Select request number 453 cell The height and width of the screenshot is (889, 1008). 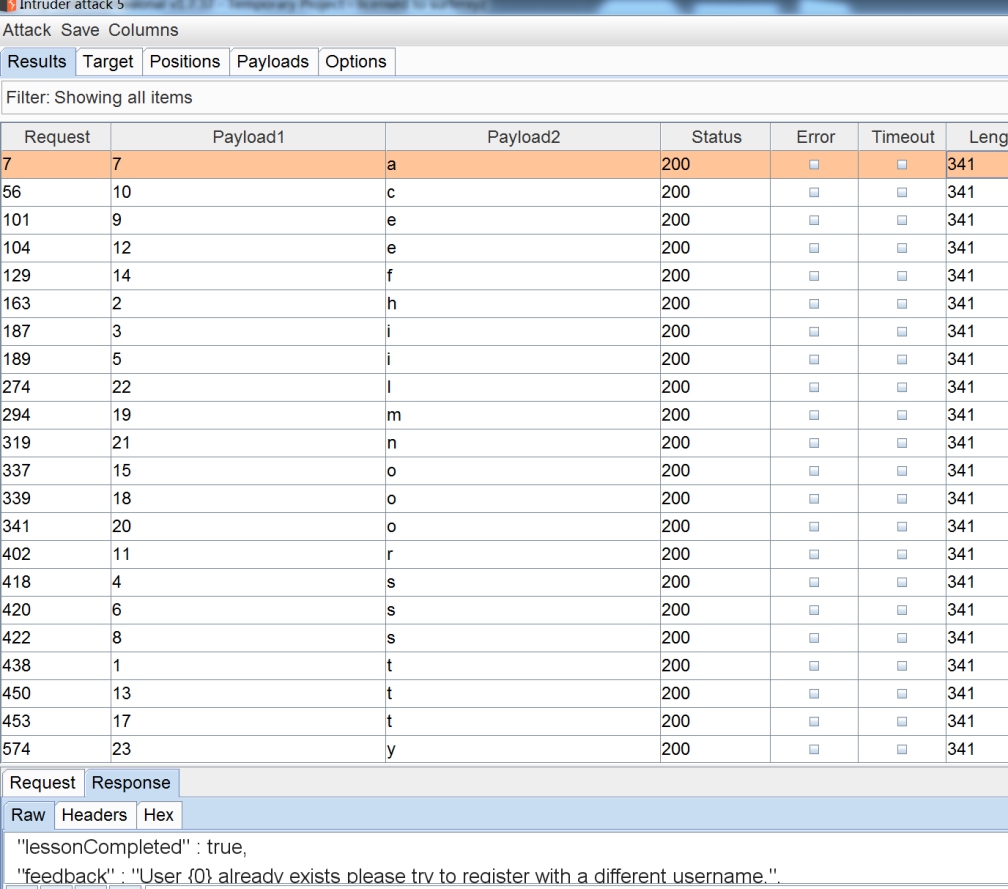coord(56,721)
